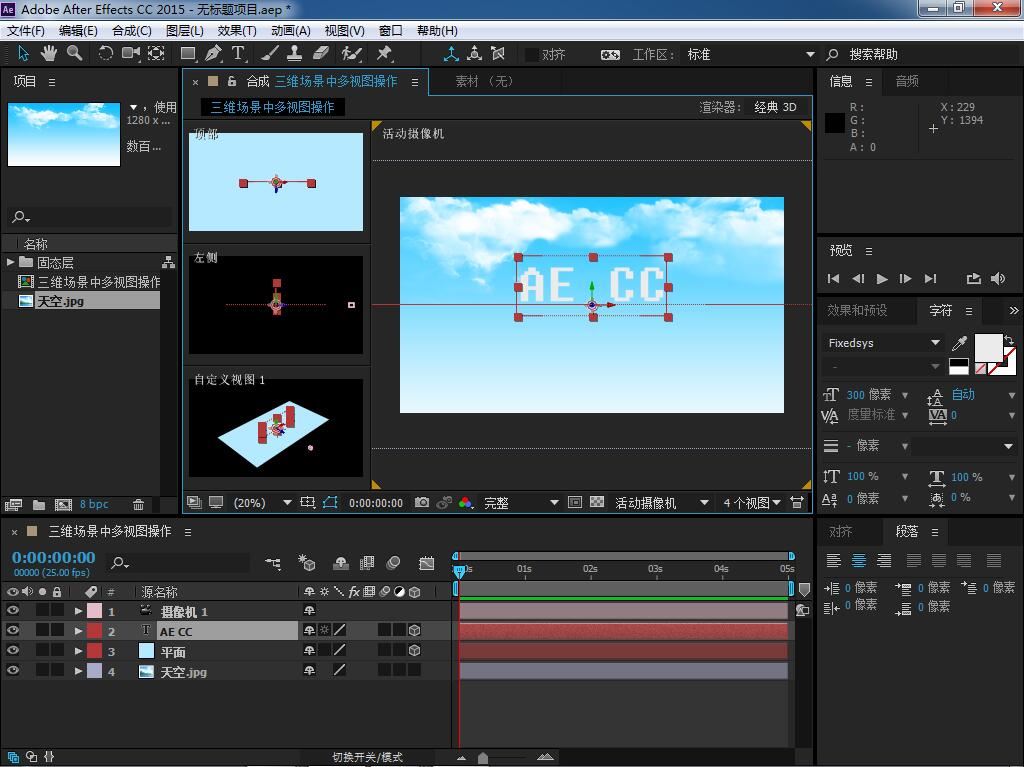Select the Pen tool

(x=213, y=54)
